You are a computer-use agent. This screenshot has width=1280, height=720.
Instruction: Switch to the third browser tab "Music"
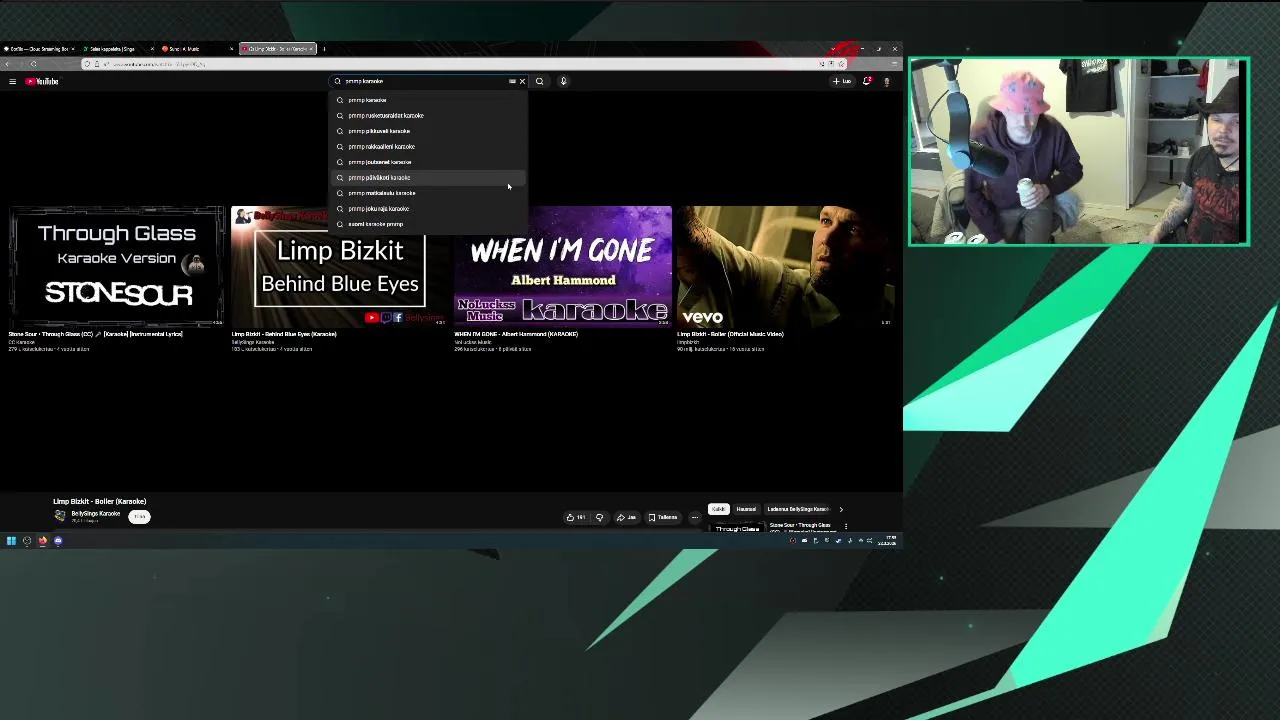tap(196, 48)
